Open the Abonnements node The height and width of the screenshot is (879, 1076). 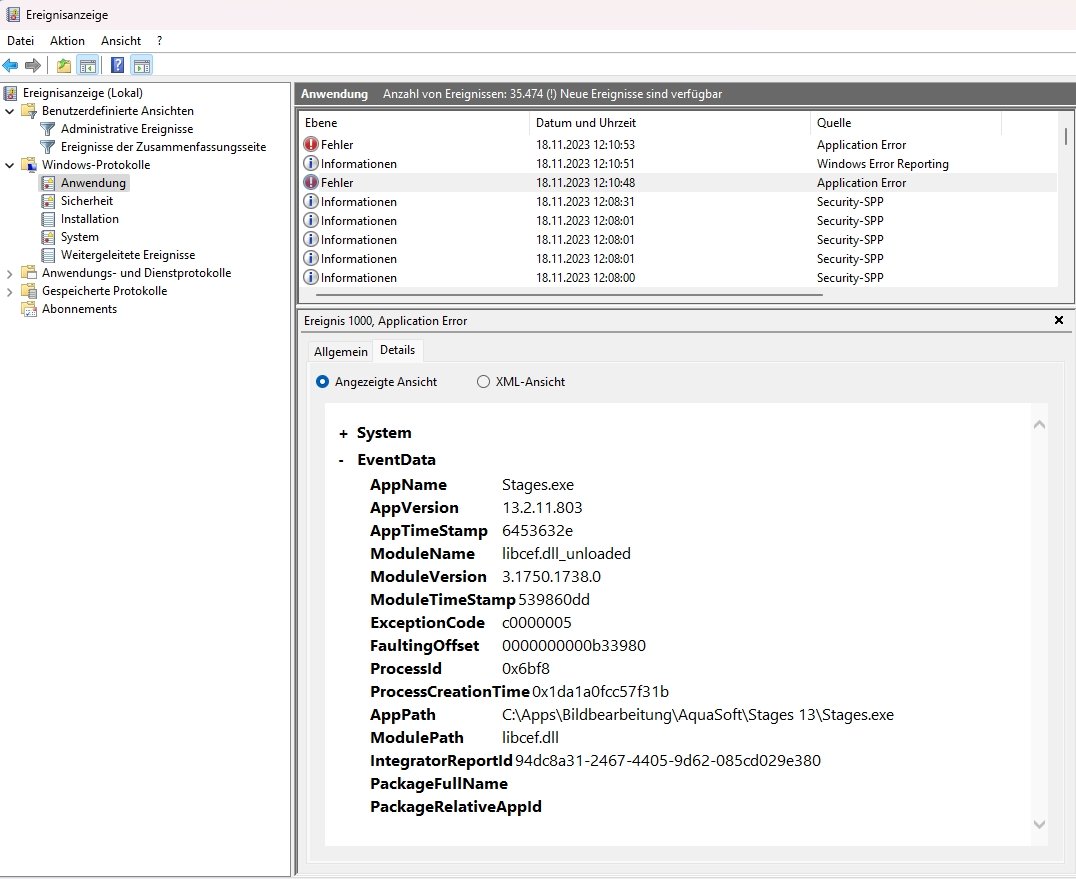point(79,309)
